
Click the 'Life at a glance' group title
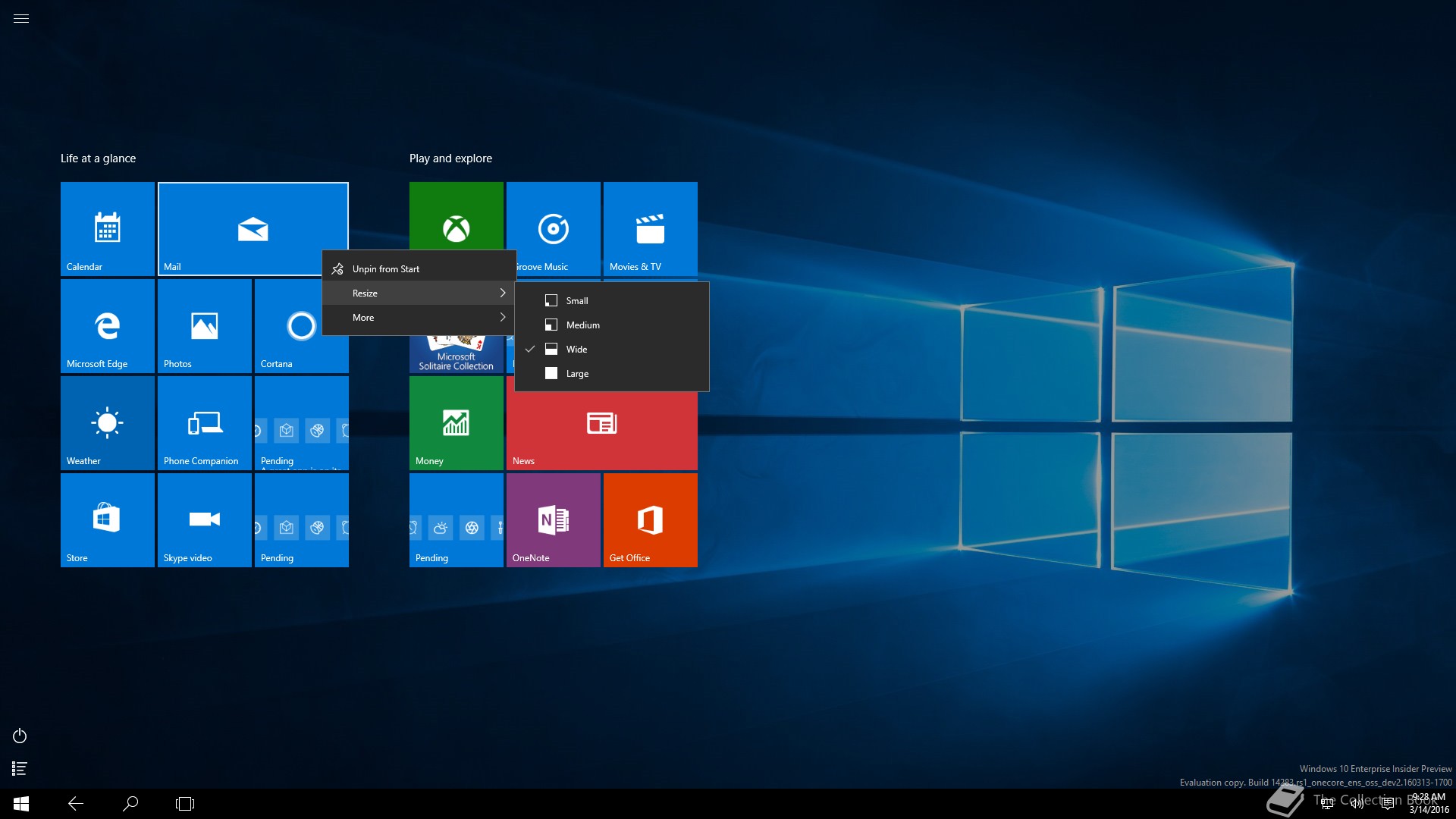(99, 158)
